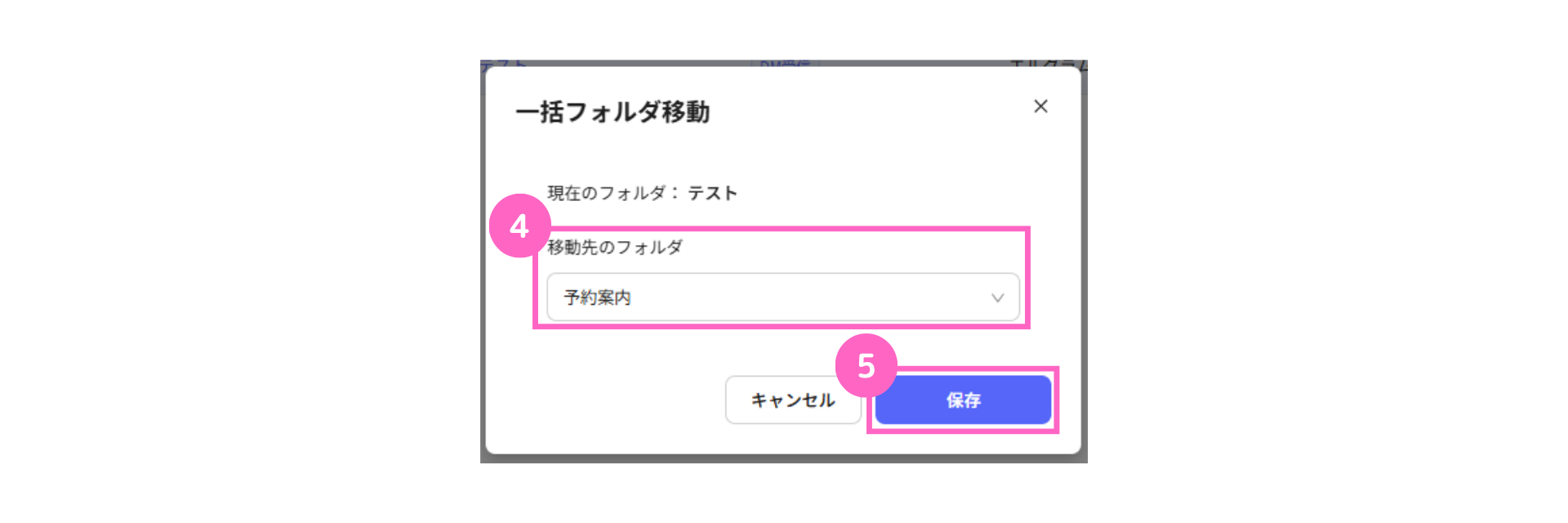
Task: Click the 移動先のフォルダ field label
Action: click(615, 247)
